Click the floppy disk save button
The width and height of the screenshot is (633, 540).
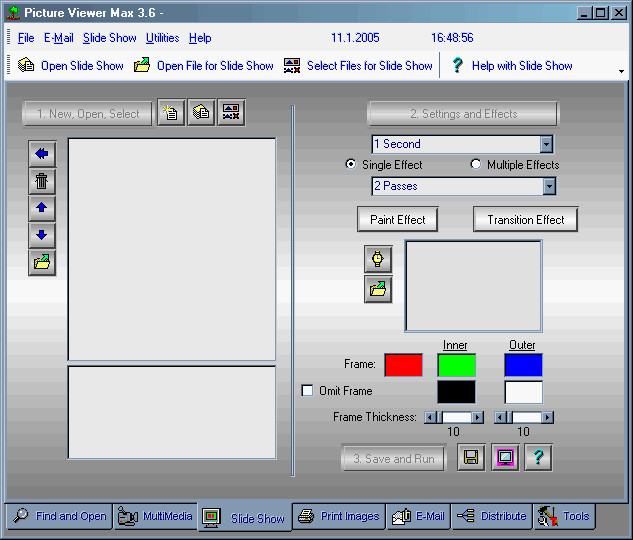[471, 457]
